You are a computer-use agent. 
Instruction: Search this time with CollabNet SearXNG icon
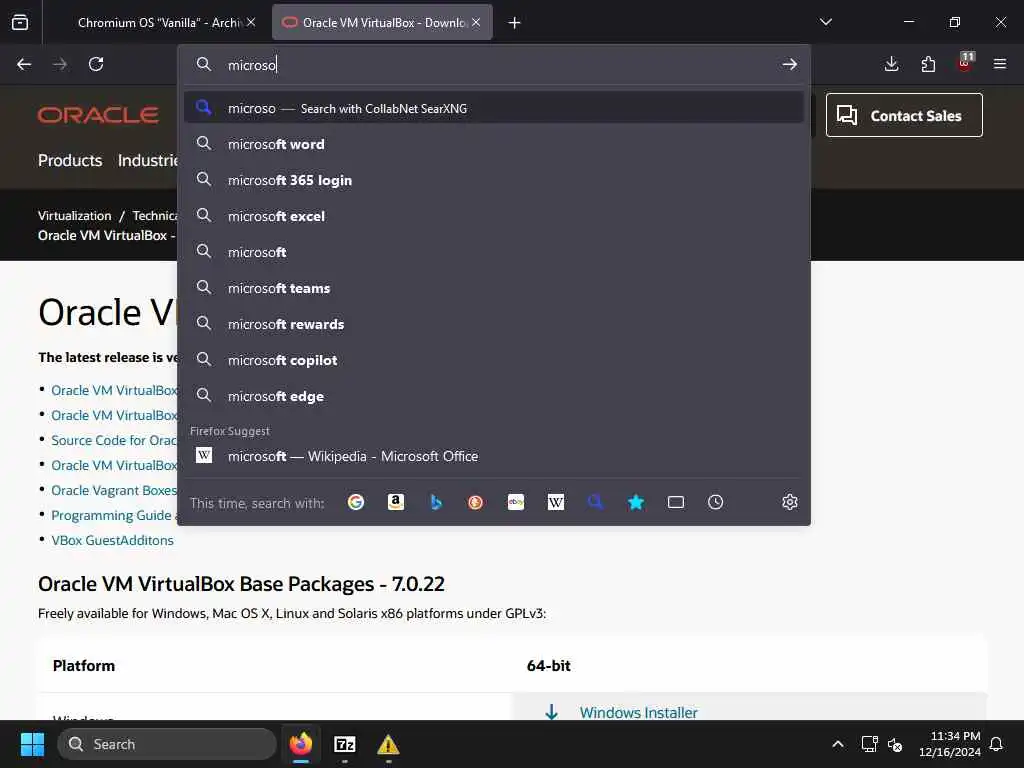pos(596,502)
